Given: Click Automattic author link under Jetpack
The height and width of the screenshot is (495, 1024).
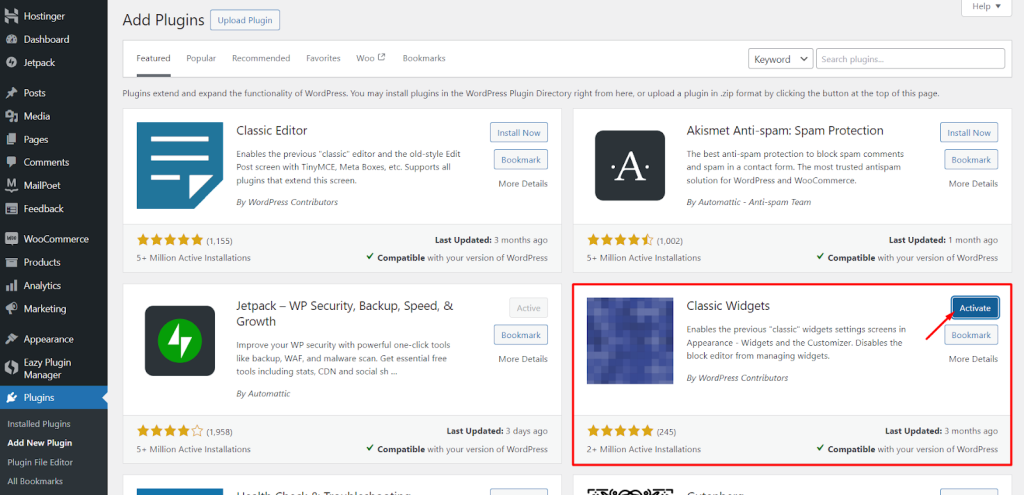Looking at the screenshot, I should 268,394.
